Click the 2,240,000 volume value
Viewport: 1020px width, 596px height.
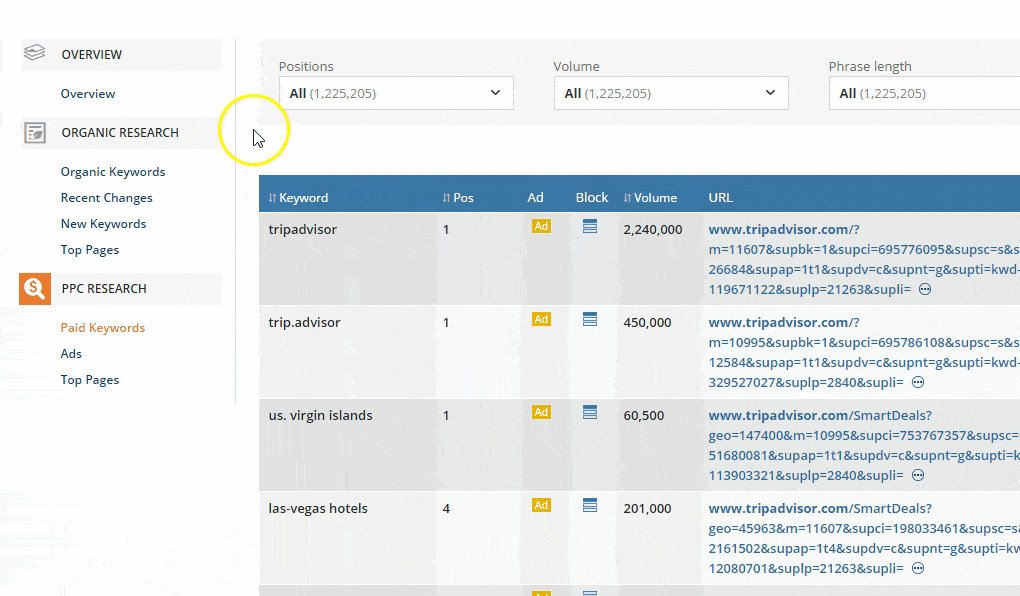[x=653, y=230]
